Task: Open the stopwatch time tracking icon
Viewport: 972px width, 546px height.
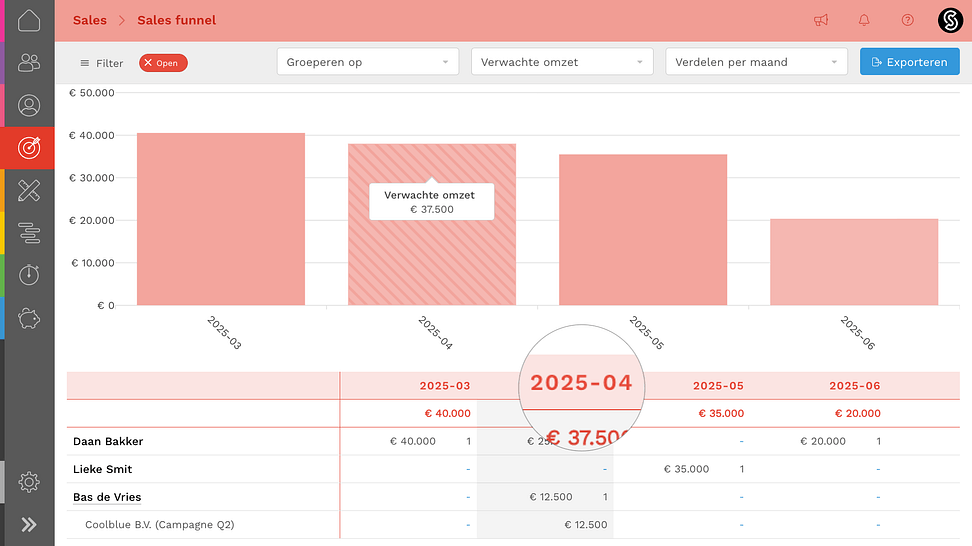Action: point(29,275)
